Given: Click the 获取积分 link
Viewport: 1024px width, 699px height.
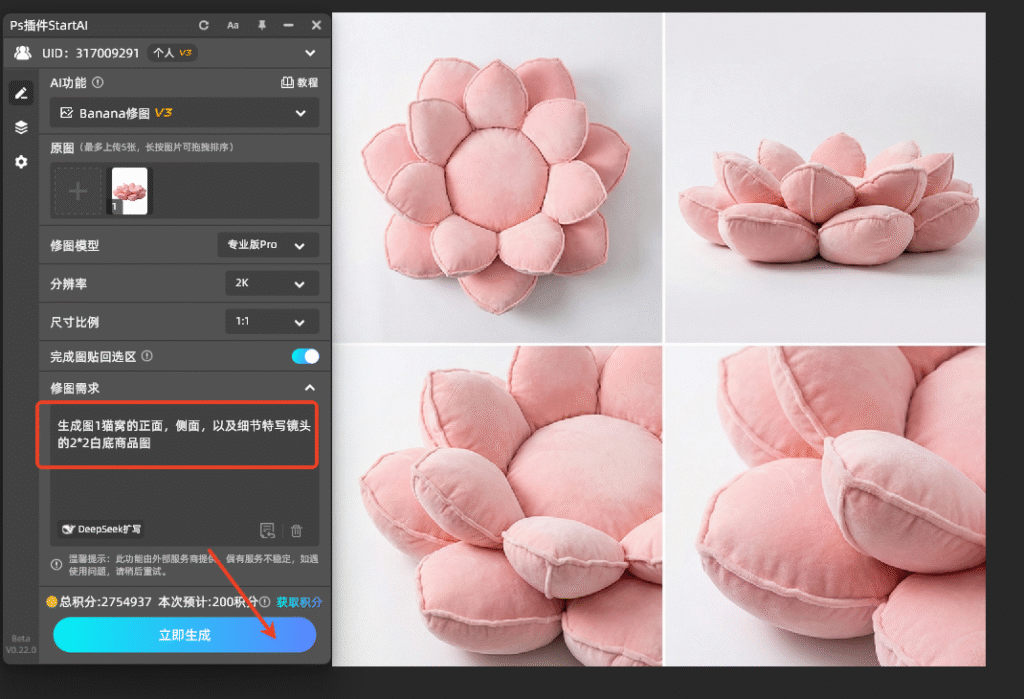Looking at the screenshot, I should coord(299,602).
